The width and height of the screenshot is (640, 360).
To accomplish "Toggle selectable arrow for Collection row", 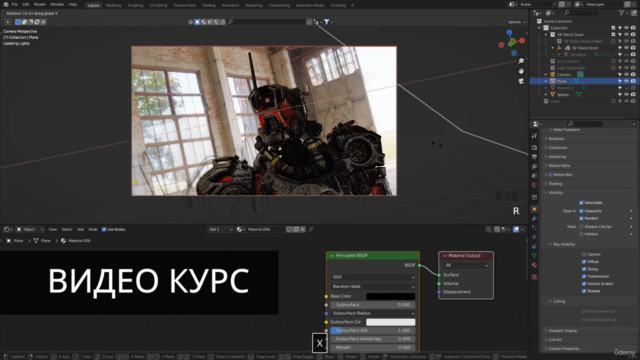I will (620, 28).
